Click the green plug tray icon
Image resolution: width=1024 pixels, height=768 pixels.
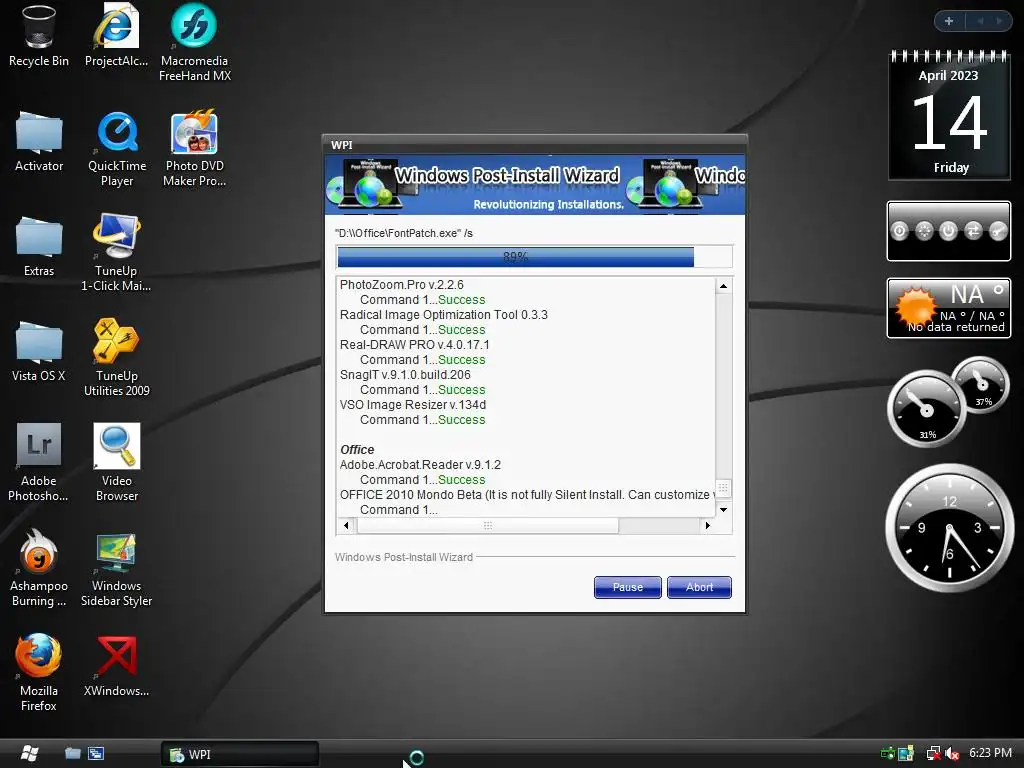(x=888, y=754)
